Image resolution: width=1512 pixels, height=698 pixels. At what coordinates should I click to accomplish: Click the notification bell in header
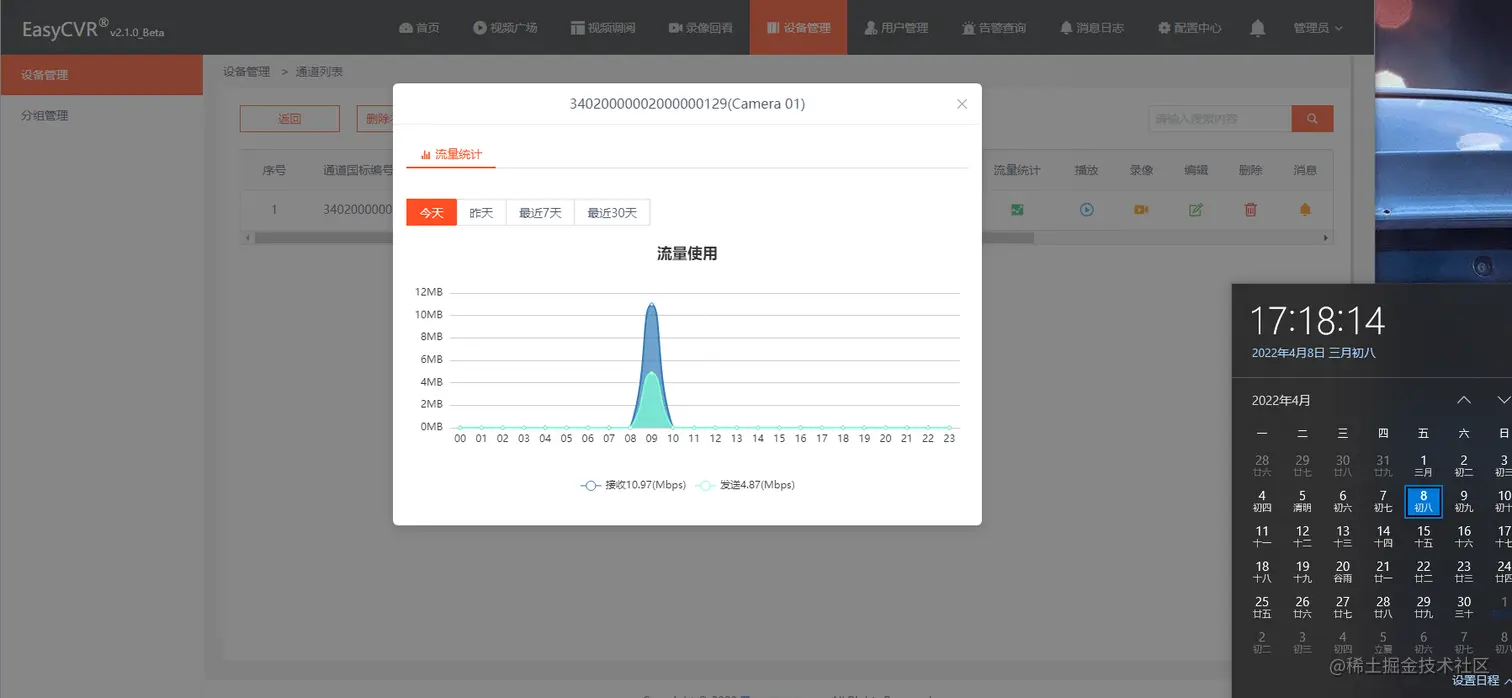point(1257,28)
